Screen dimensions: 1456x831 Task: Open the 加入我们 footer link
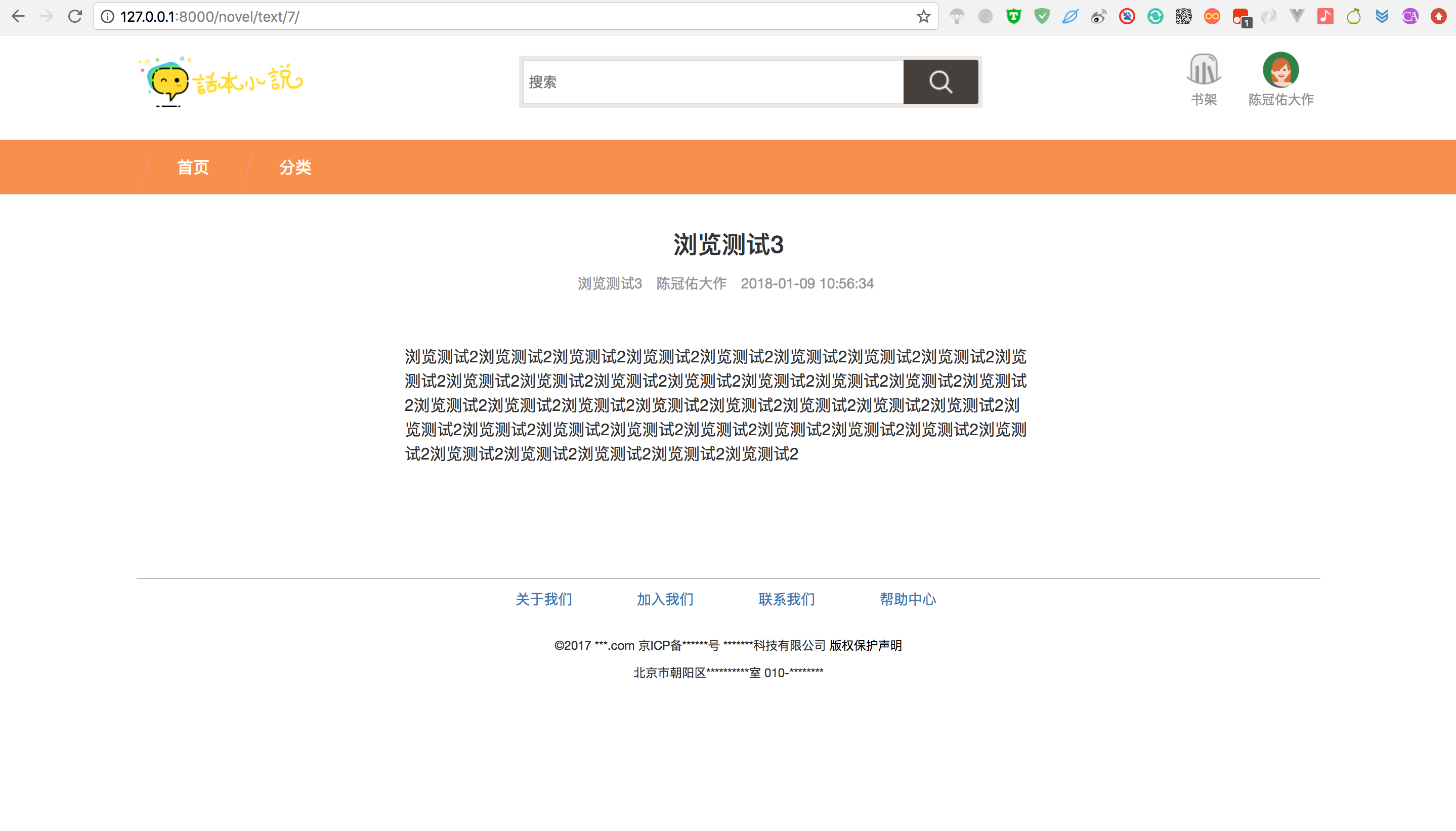(x=665, y=599)
